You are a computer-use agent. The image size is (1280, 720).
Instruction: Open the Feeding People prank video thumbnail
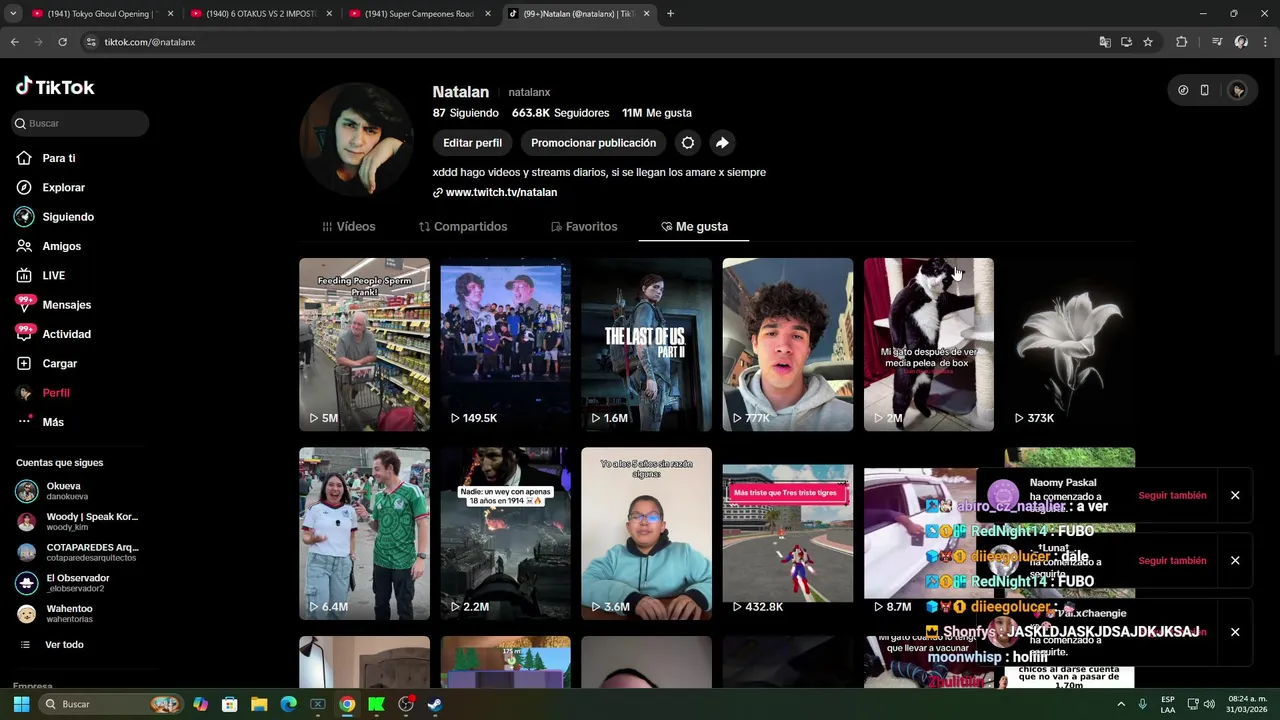(x=364, y=345)
